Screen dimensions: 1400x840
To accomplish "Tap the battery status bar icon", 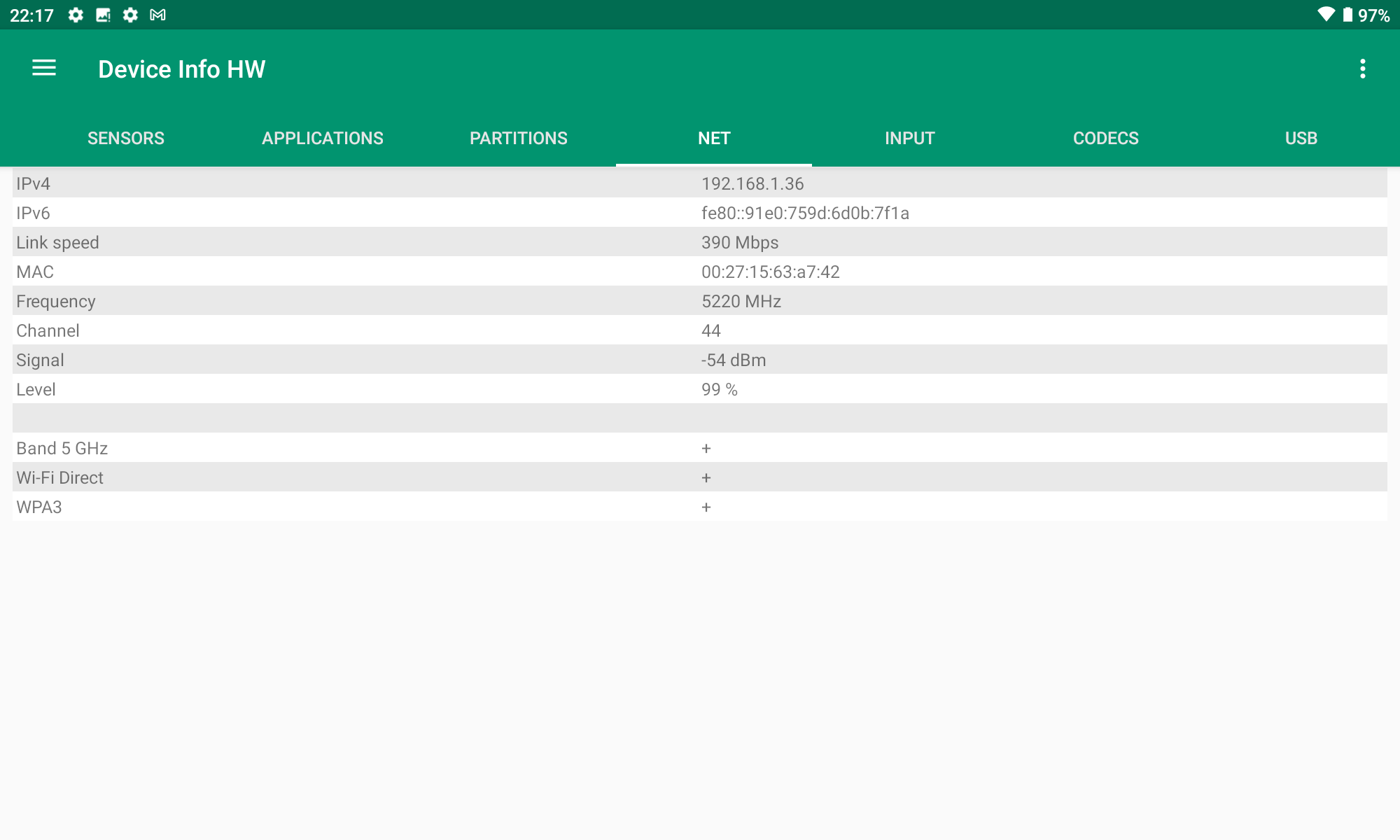I will click(1347, 15).
